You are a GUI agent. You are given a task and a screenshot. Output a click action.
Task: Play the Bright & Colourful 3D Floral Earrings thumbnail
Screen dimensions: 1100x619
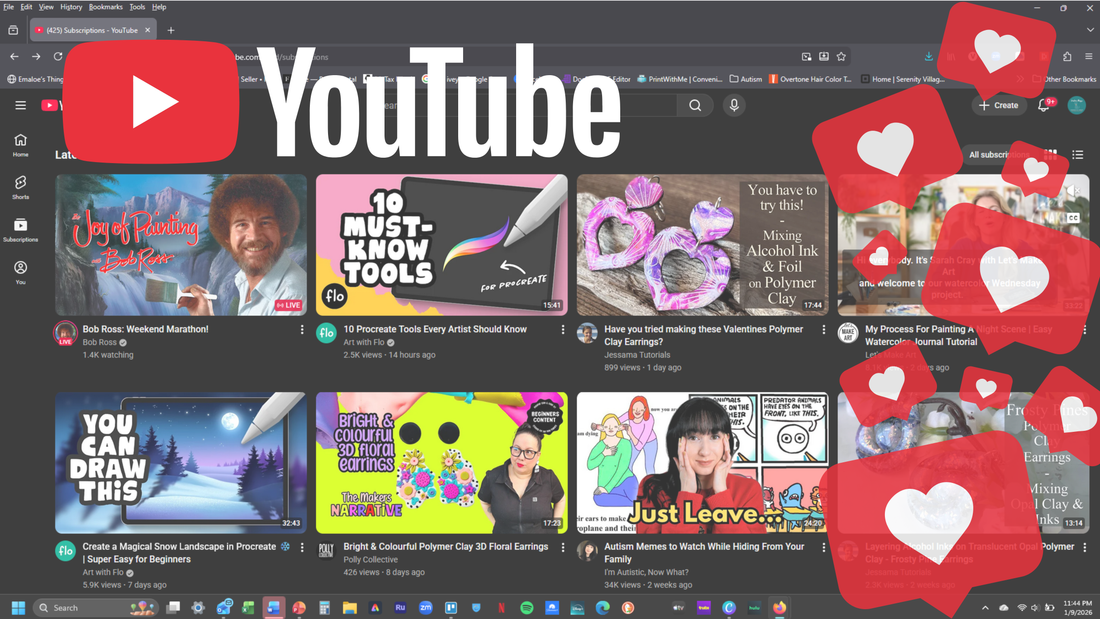tap(441, 462)
